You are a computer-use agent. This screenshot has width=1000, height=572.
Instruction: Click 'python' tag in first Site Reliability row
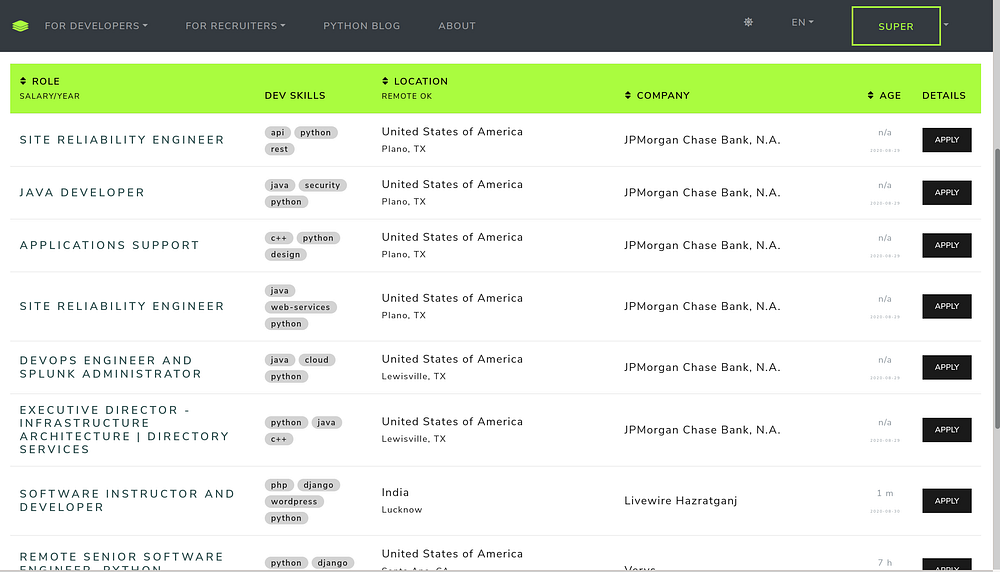coord(316,133)
